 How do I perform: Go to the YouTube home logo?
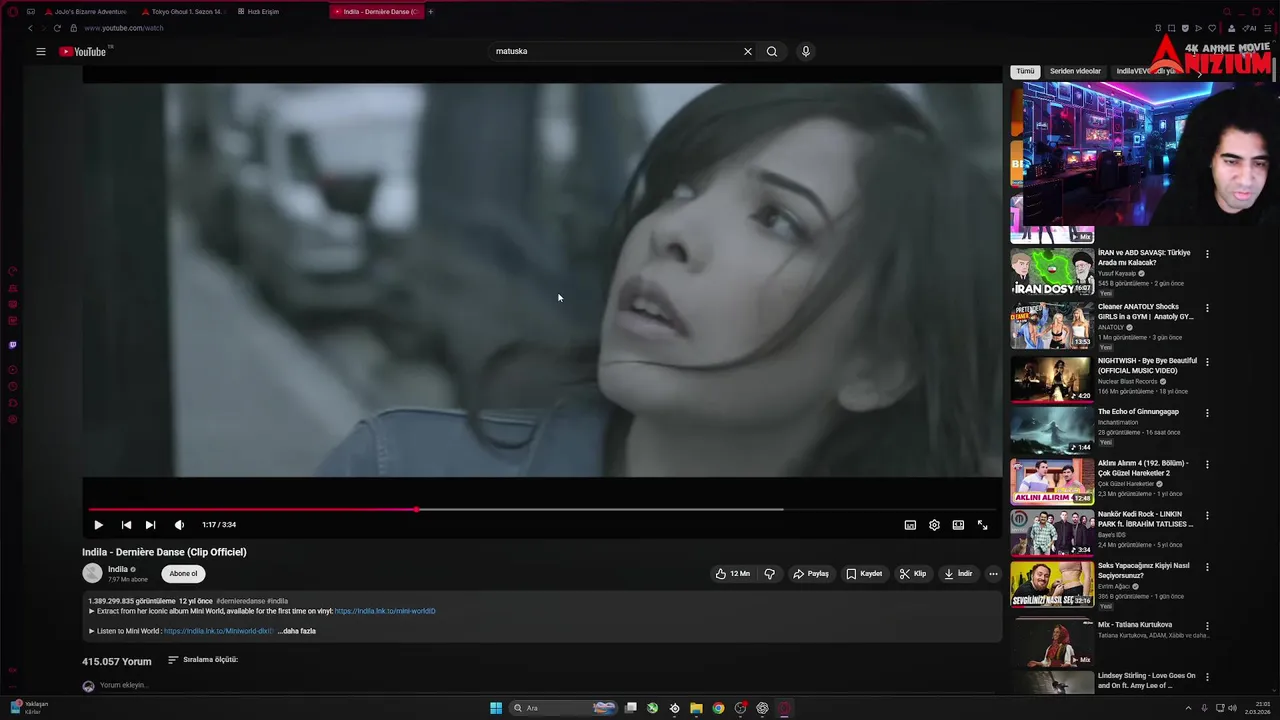83,51
